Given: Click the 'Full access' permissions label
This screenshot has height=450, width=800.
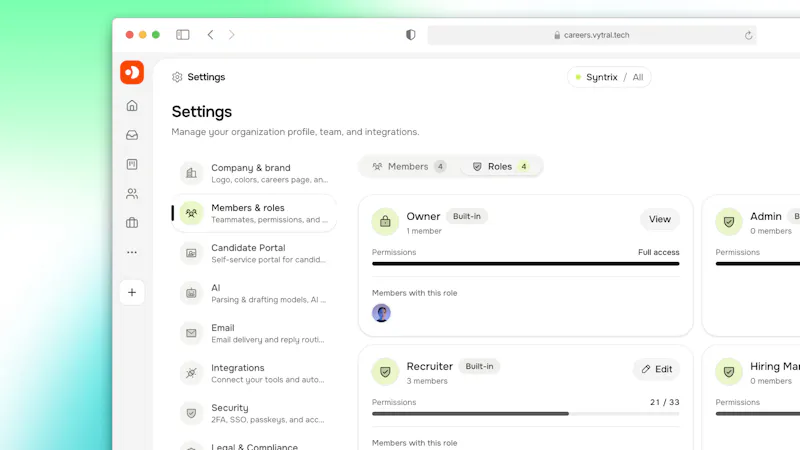Looking at the screenshot, I should pyautogui.click(x=659, y=252).
